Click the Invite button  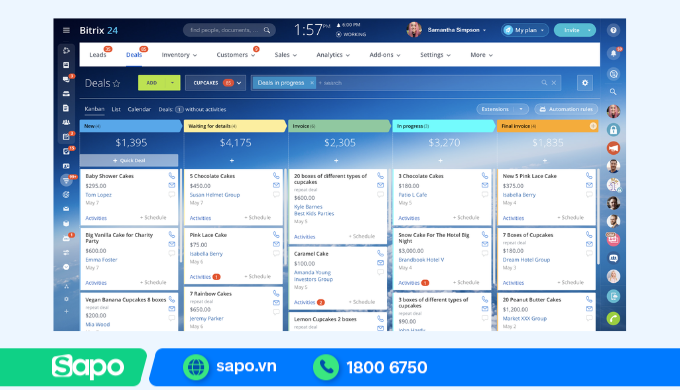[571, 30]
